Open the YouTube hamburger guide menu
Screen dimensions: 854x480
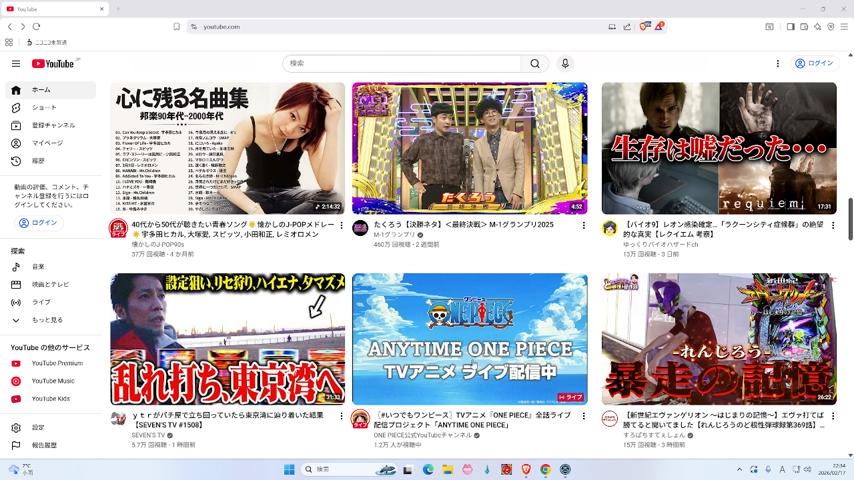[16, 64]
